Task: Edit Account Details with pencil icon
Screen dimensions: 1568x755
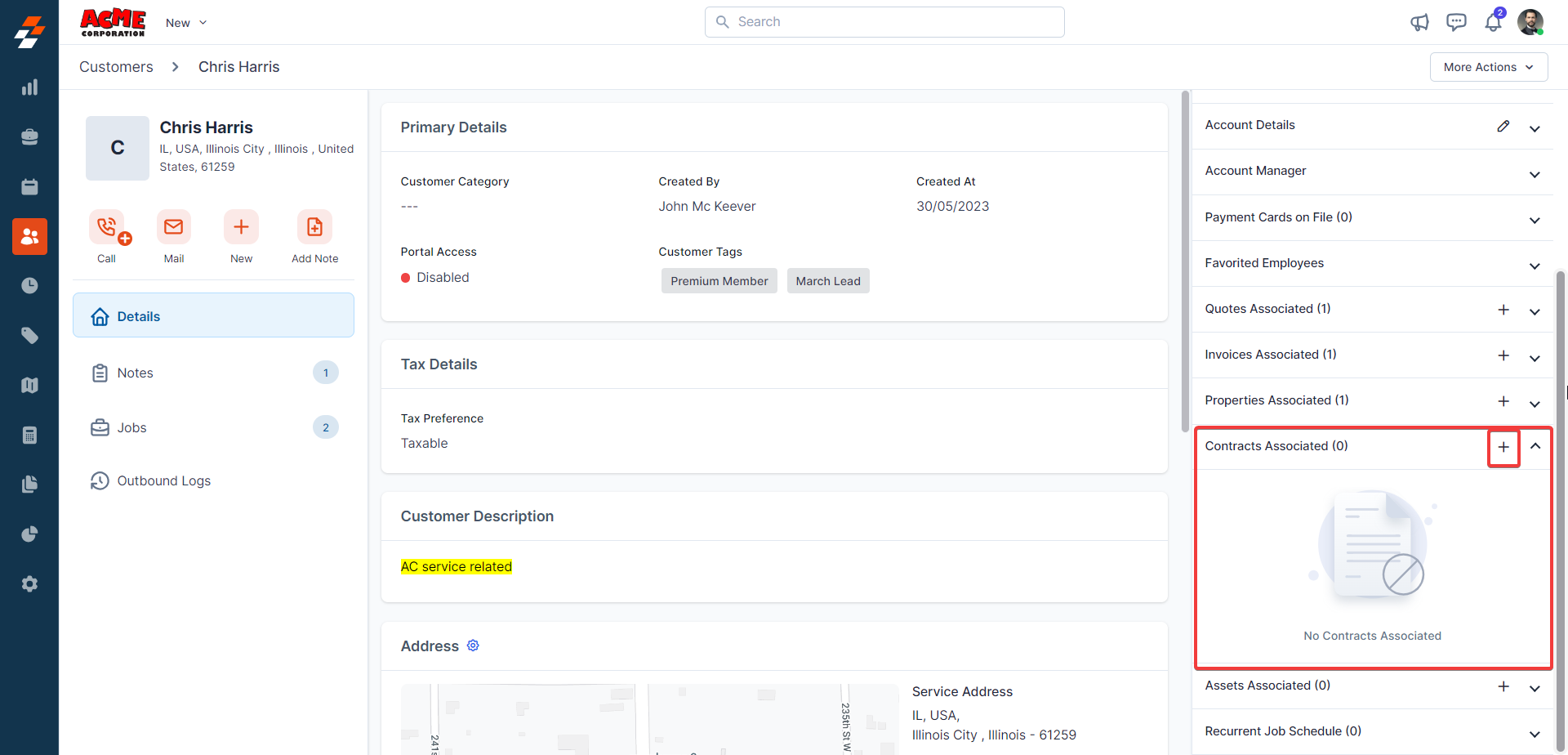Action: coord(1503,126)
